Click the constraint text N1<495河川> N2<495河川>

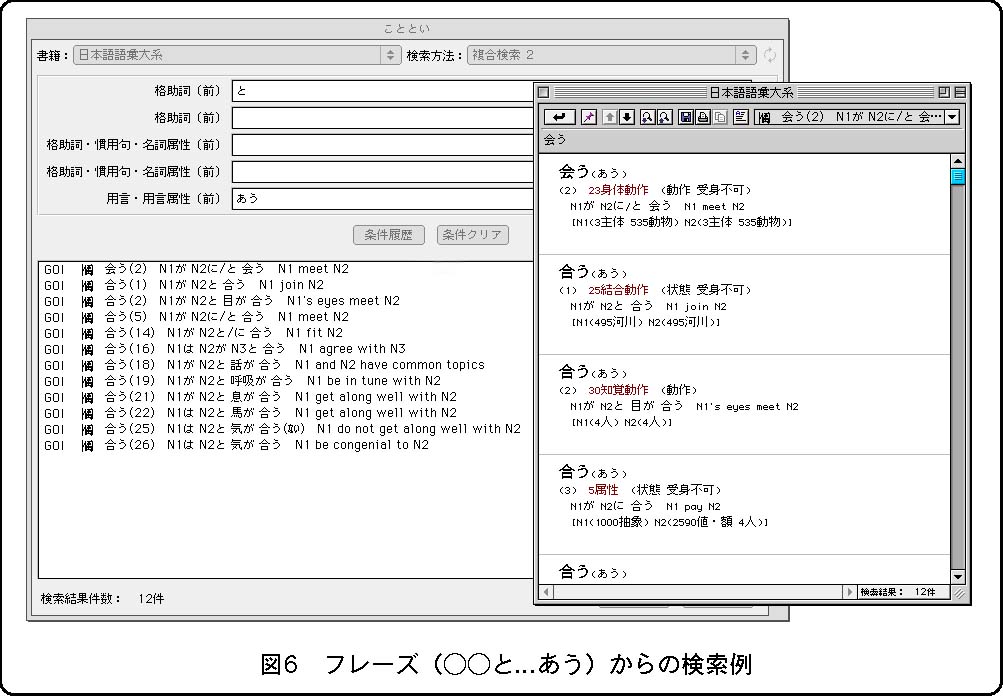tap(645, 322)
